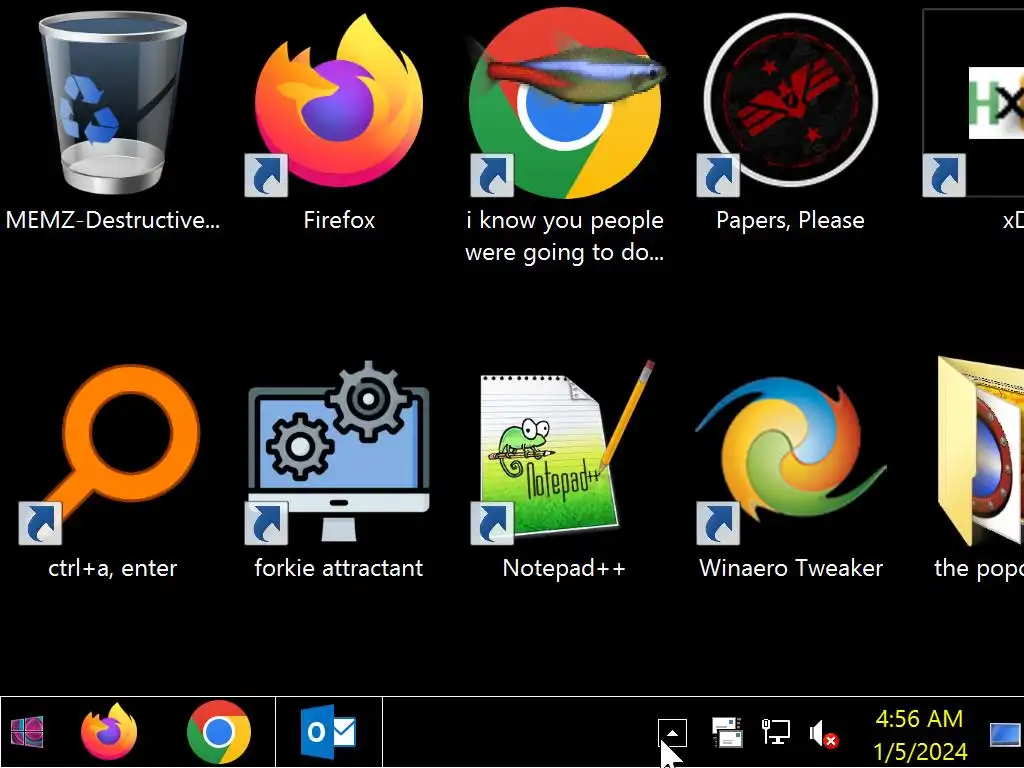Launch Firefox from the taskbar

click(x=109, y=731)
